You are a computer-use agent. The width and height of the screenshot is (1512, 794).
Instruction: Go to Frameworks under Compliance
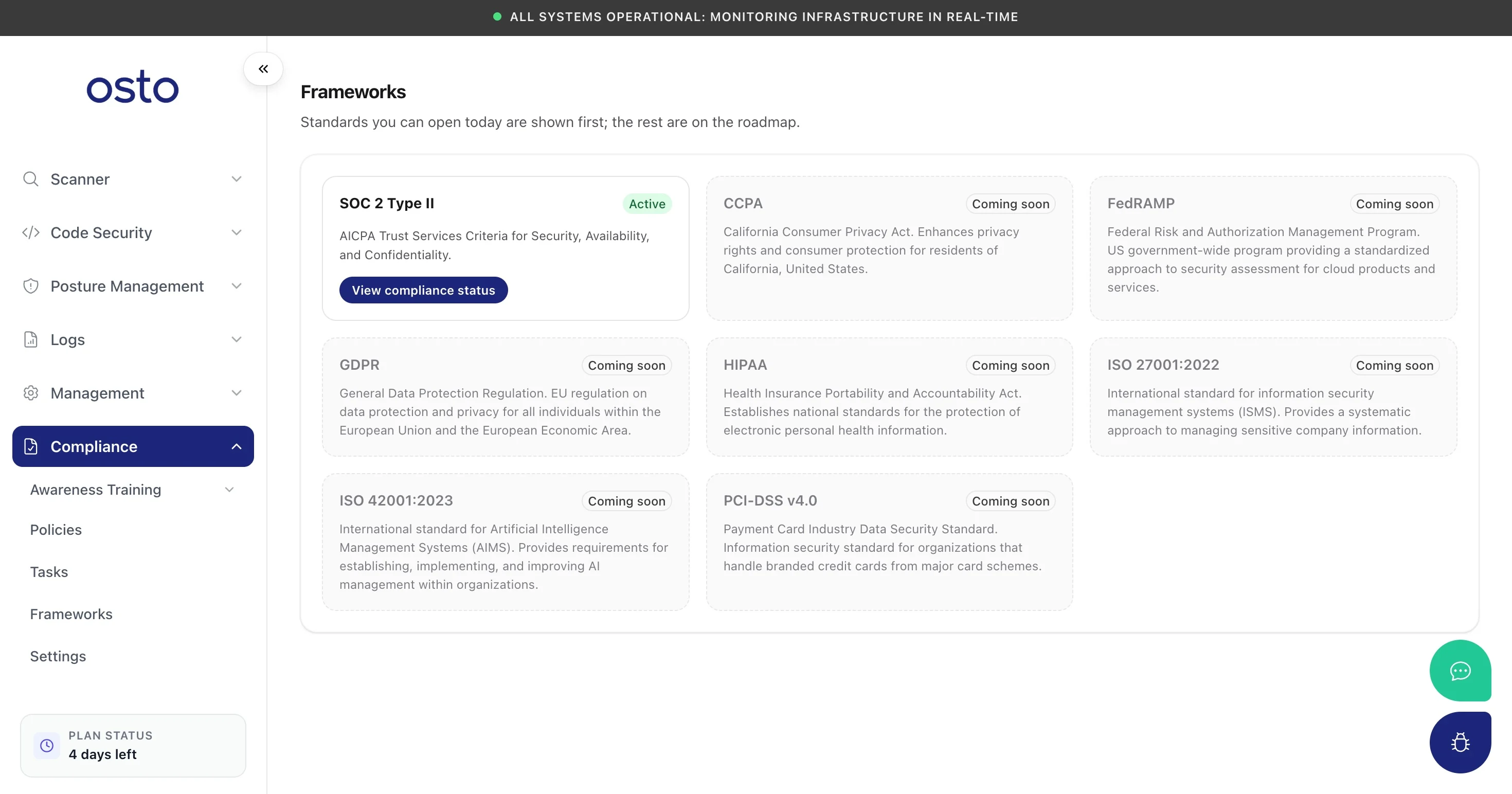pyautogui.click(x=71, y=615)
